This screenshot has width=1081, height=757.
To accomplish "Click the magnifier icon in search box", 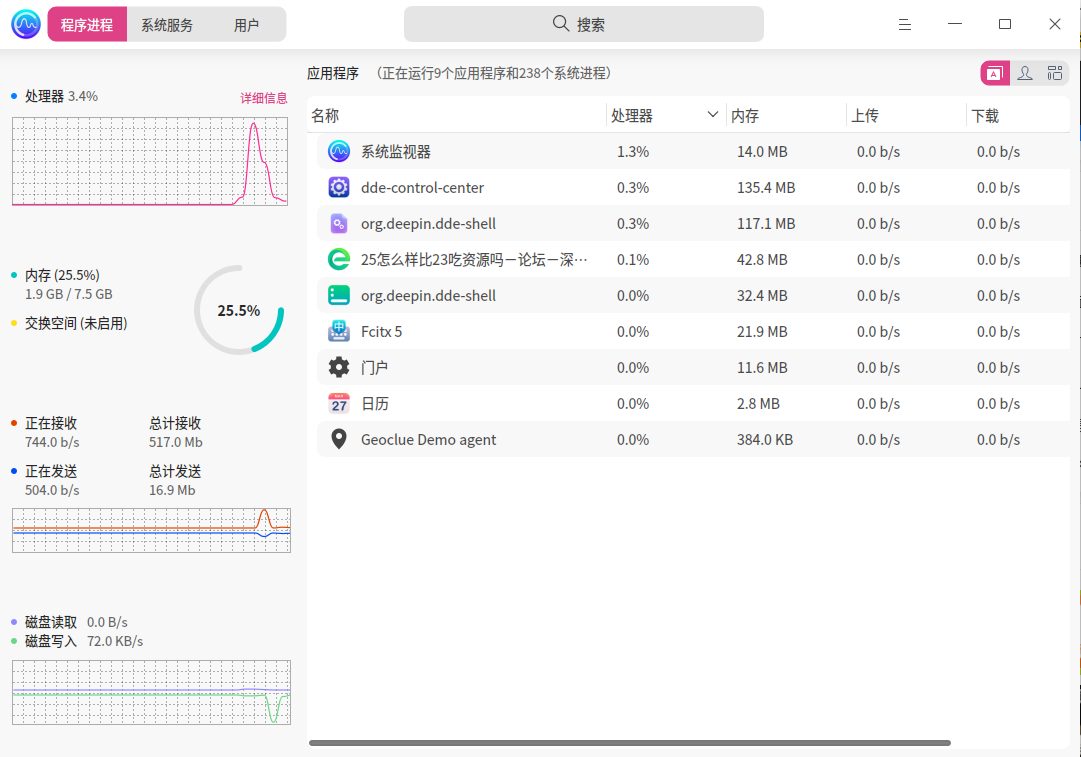I will [560, 24].
